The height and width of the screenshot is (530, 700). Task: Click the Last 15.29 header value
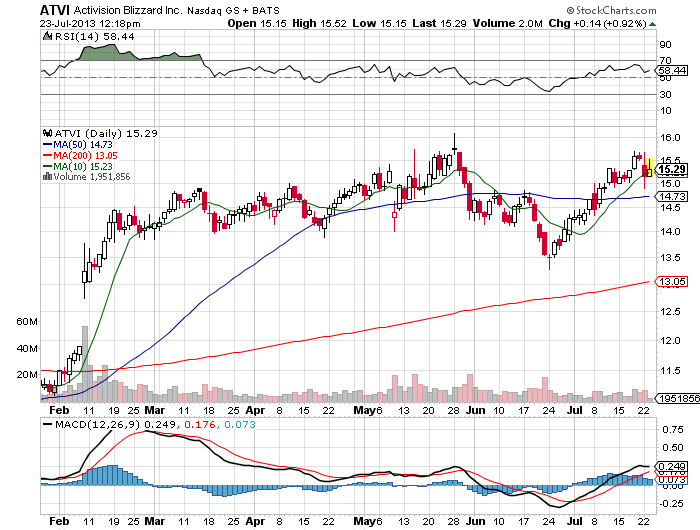pos(439,23)
